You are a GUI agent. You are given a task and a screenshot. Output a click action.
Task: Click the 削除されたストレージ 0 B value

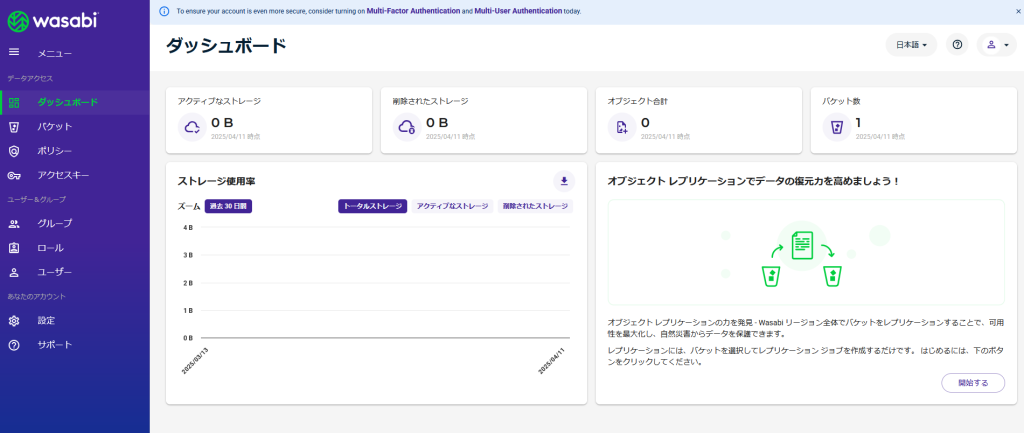click(438, 123)
